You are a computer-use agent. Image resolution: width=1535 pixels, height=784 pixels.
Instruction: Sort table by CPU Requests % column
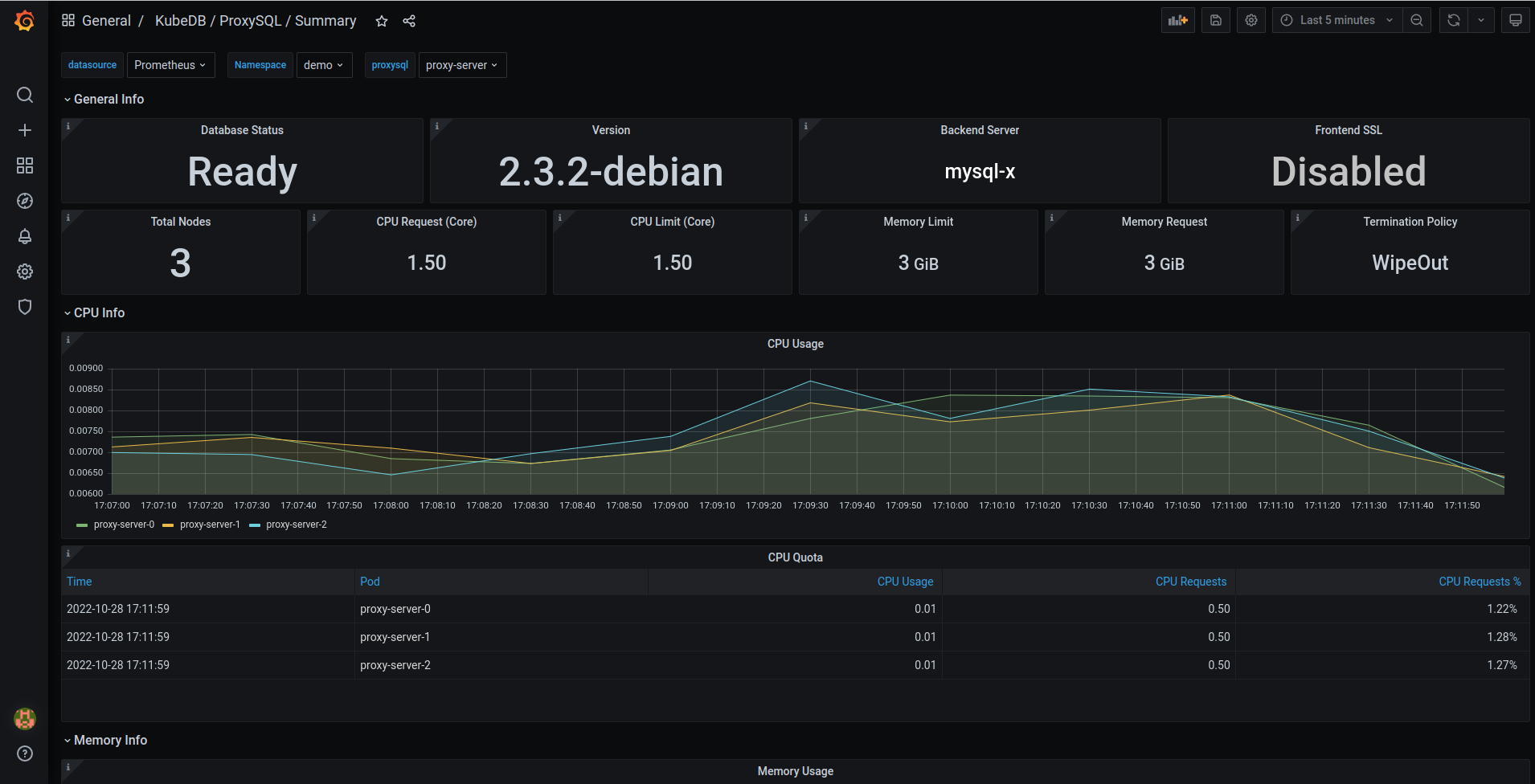pyautogui.click(x=1480, y=582)
